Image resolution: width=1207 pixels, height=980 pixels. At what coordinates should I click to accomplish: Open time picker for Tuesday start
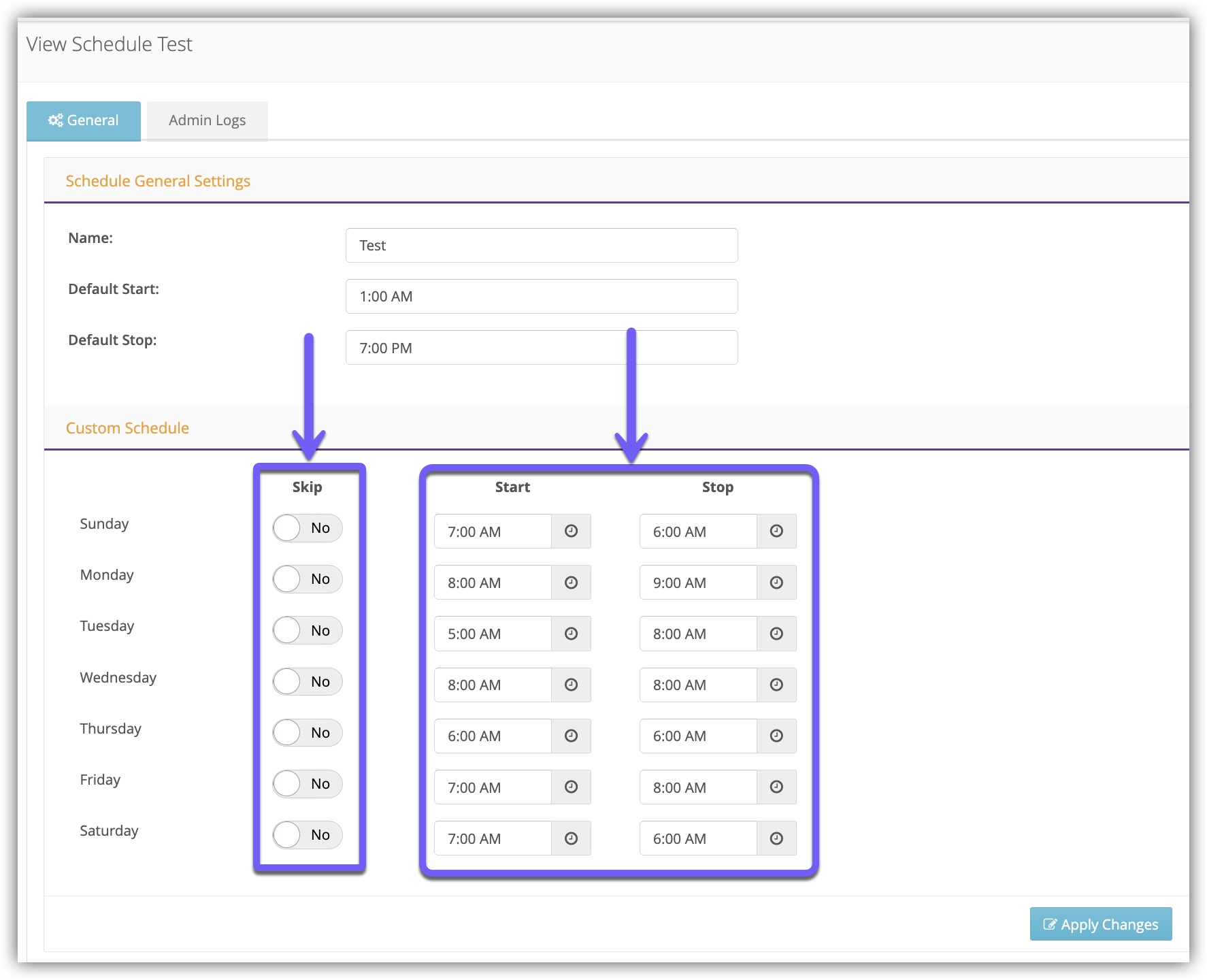(571, 634)
